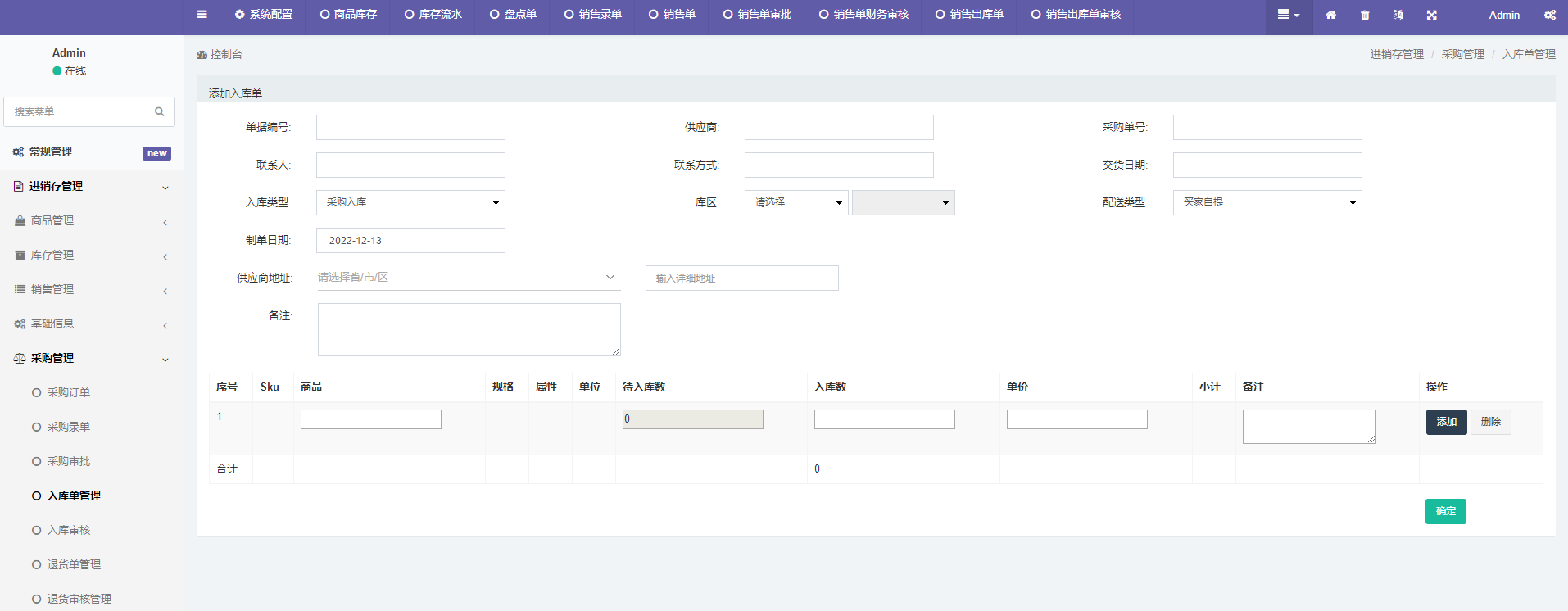The height and width of the screenshot is (611, 1568).
Task: Click the 添加 row button
Action: tap(1446, 422)
